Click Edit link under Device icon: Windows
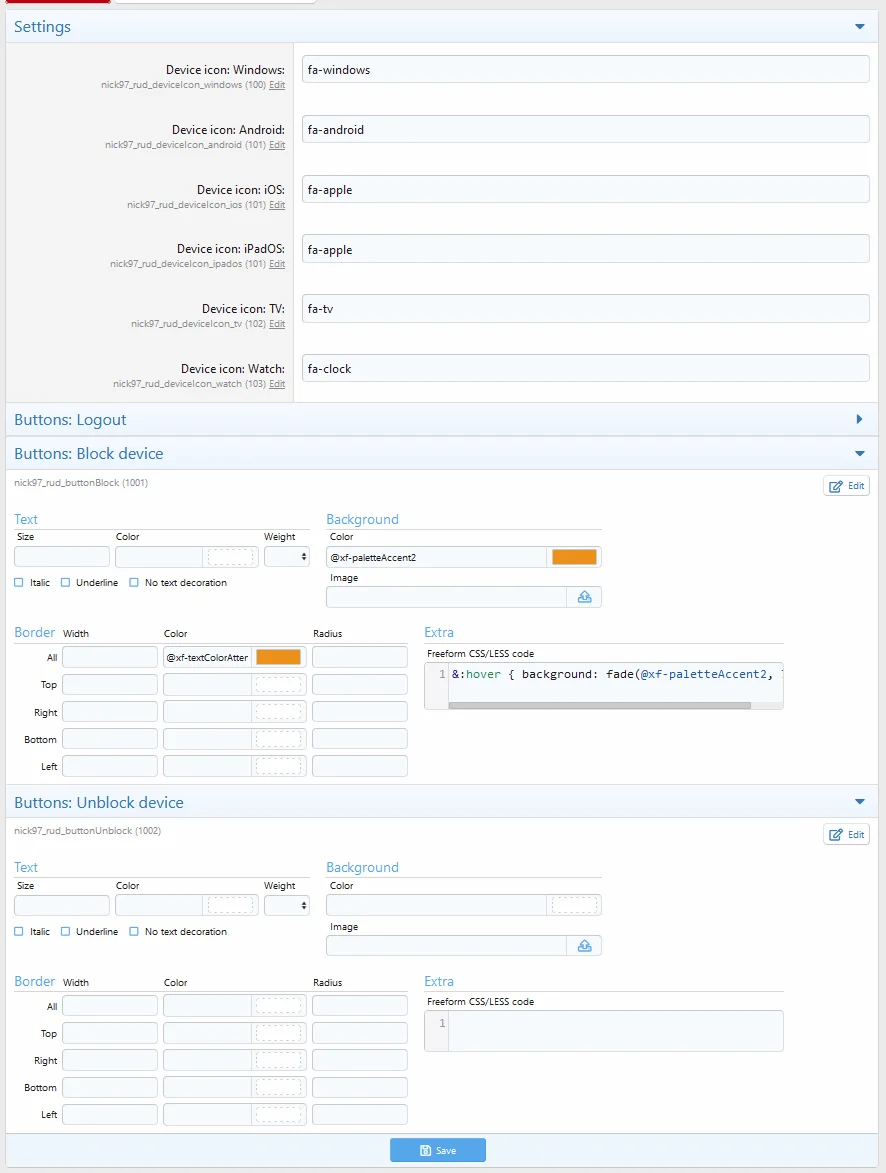The image size is (886, 1173). click(x=277, y=86)
